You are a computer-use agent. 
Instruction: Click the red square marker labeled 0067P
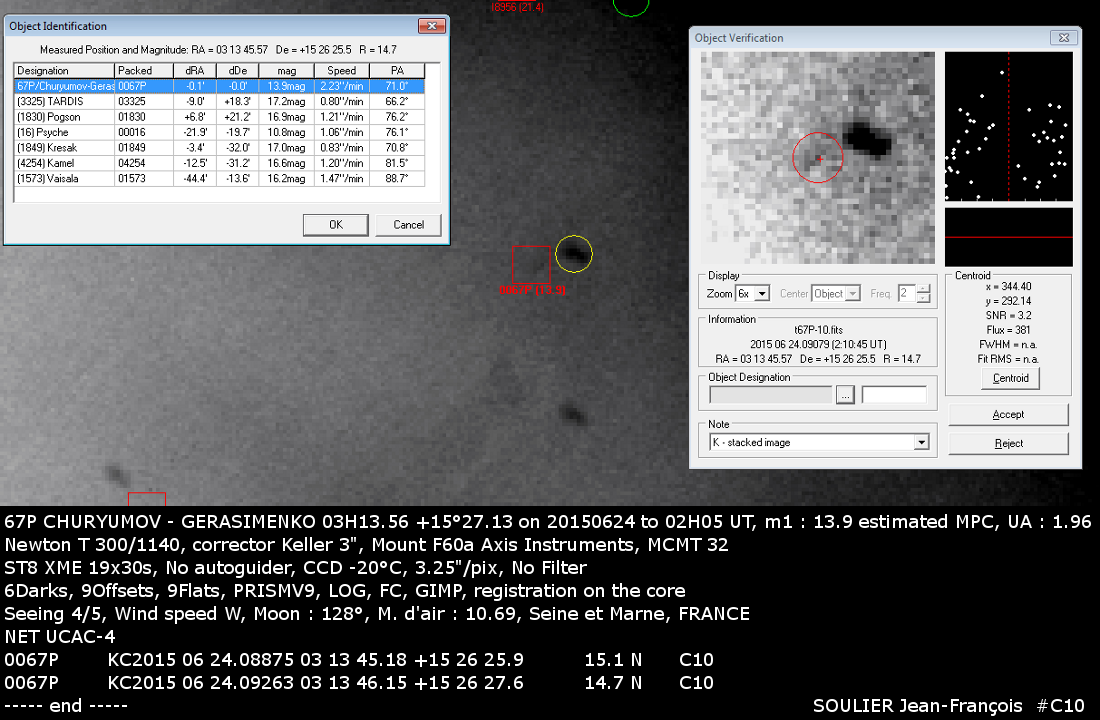(531, 265)
